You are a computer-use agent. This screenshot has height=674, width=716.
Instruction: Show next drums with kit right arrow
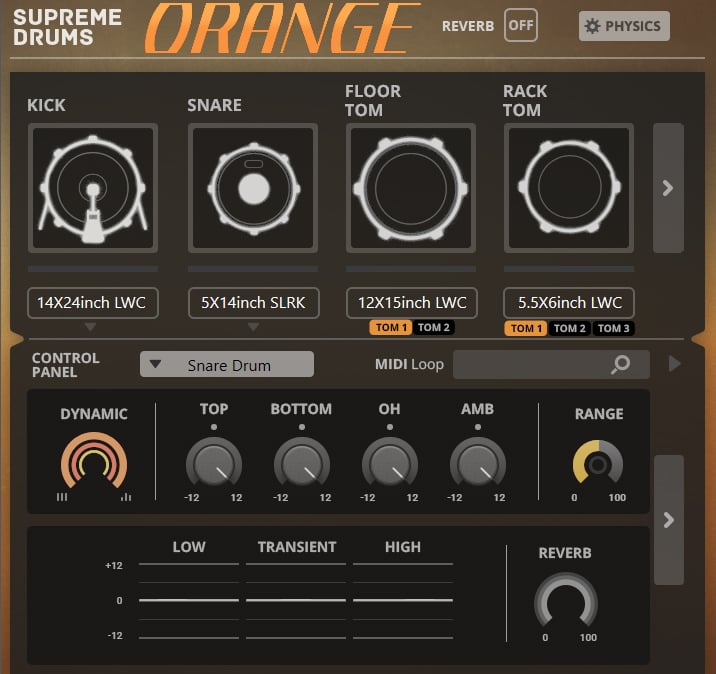click(x=668, y=188)
